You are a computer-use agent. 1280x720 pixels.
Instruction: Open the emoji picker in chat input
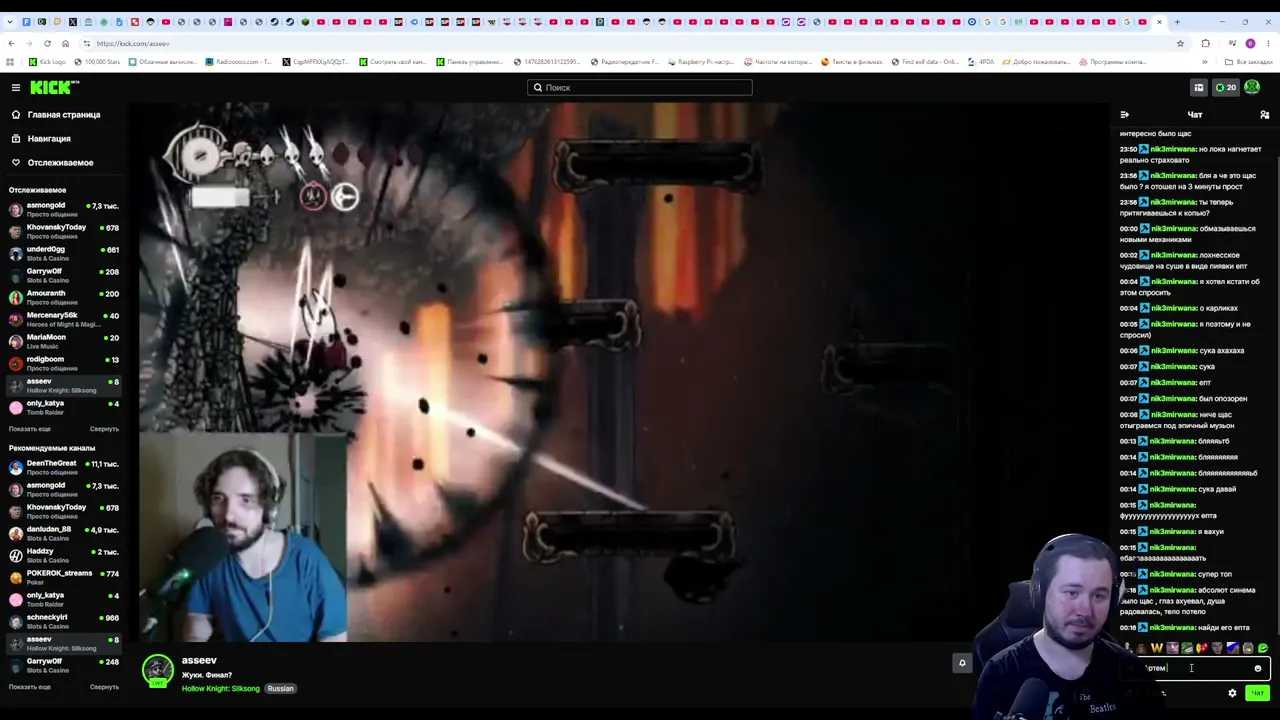1258,668
